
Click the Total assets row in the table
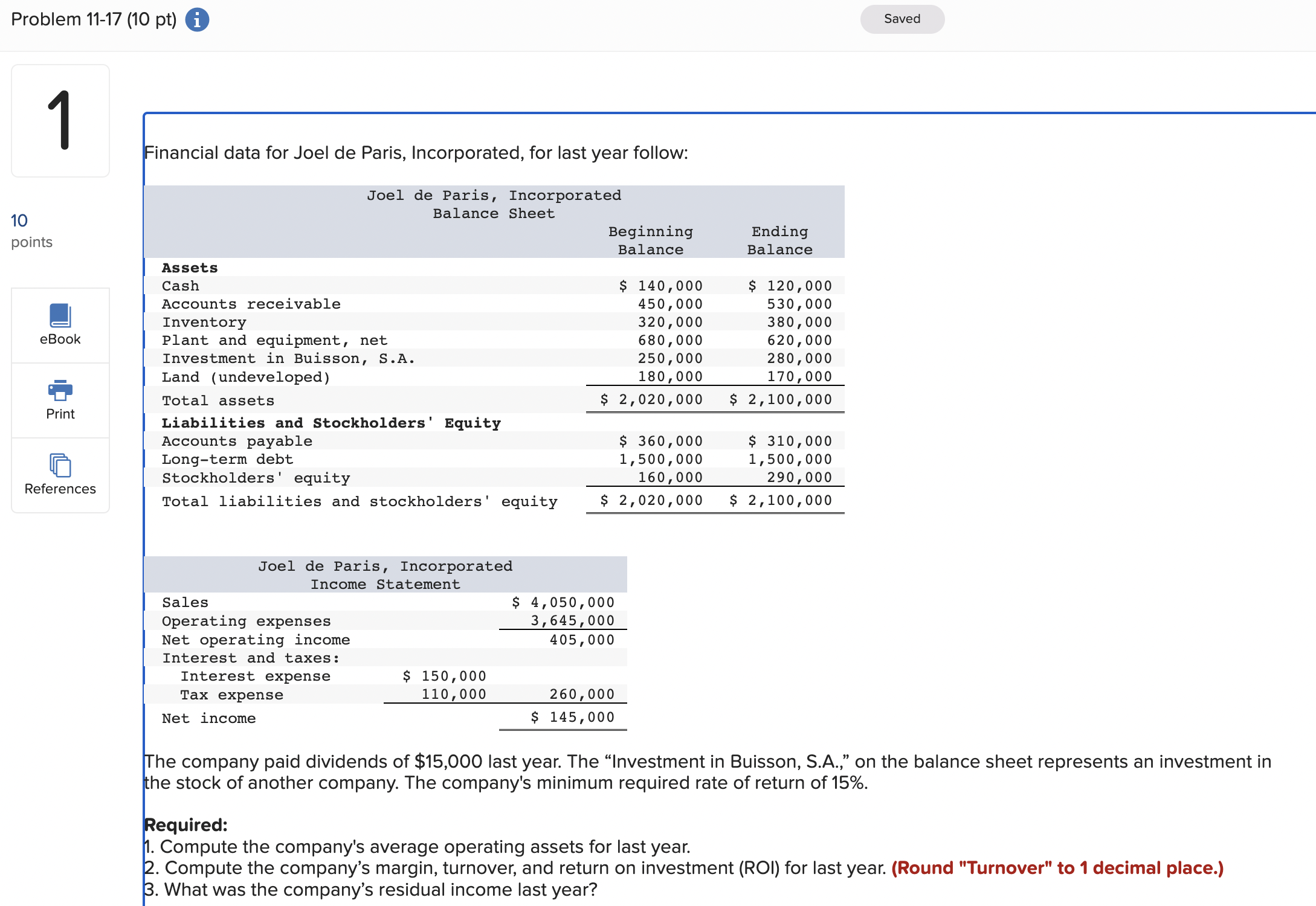[x=218, y=400]
